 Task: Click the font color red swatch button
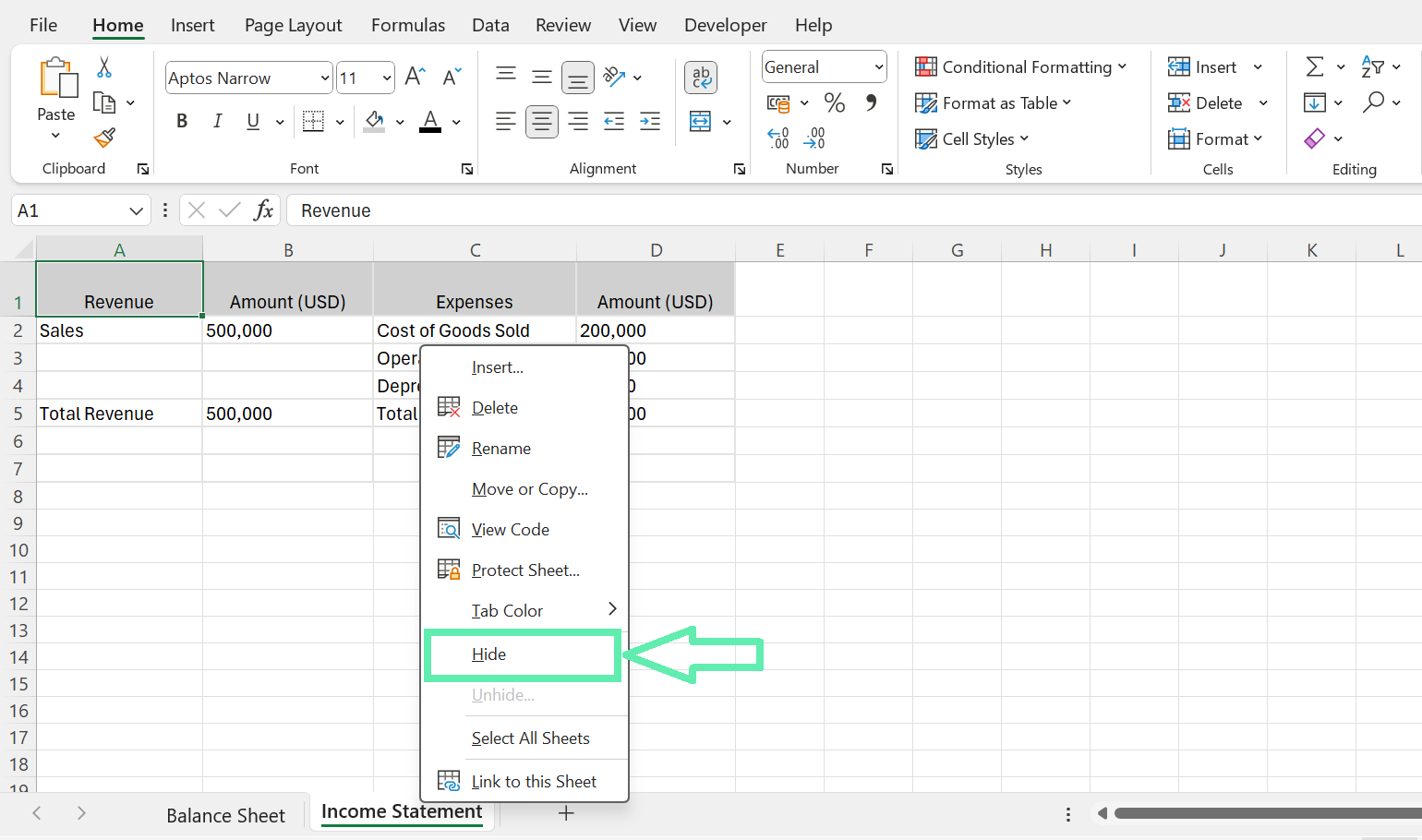(x=430, y=121)
